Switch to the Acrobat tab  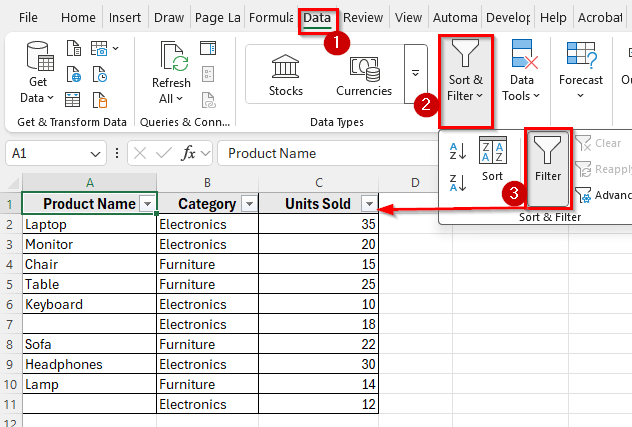pyautogui.click(x=600, y=18)
